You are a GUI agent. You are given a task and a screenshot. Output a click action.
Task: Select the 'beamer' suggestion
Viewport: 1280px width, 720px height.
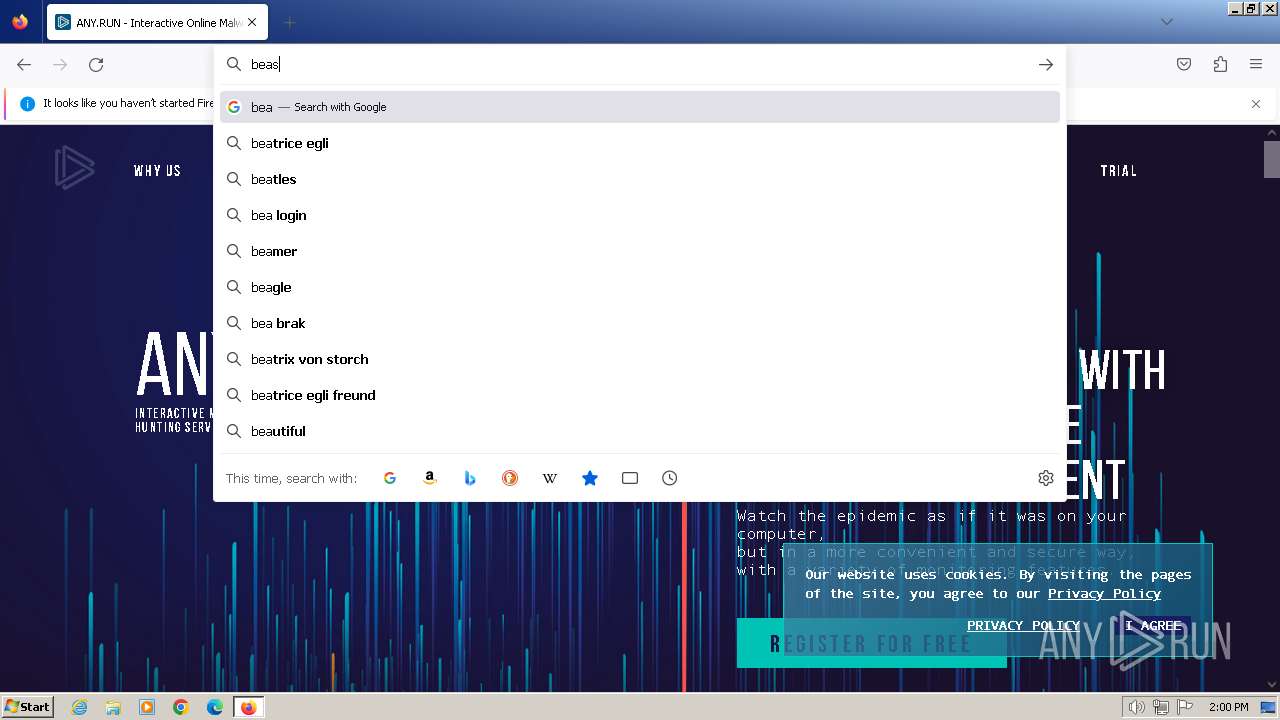[x=640, y=251]
